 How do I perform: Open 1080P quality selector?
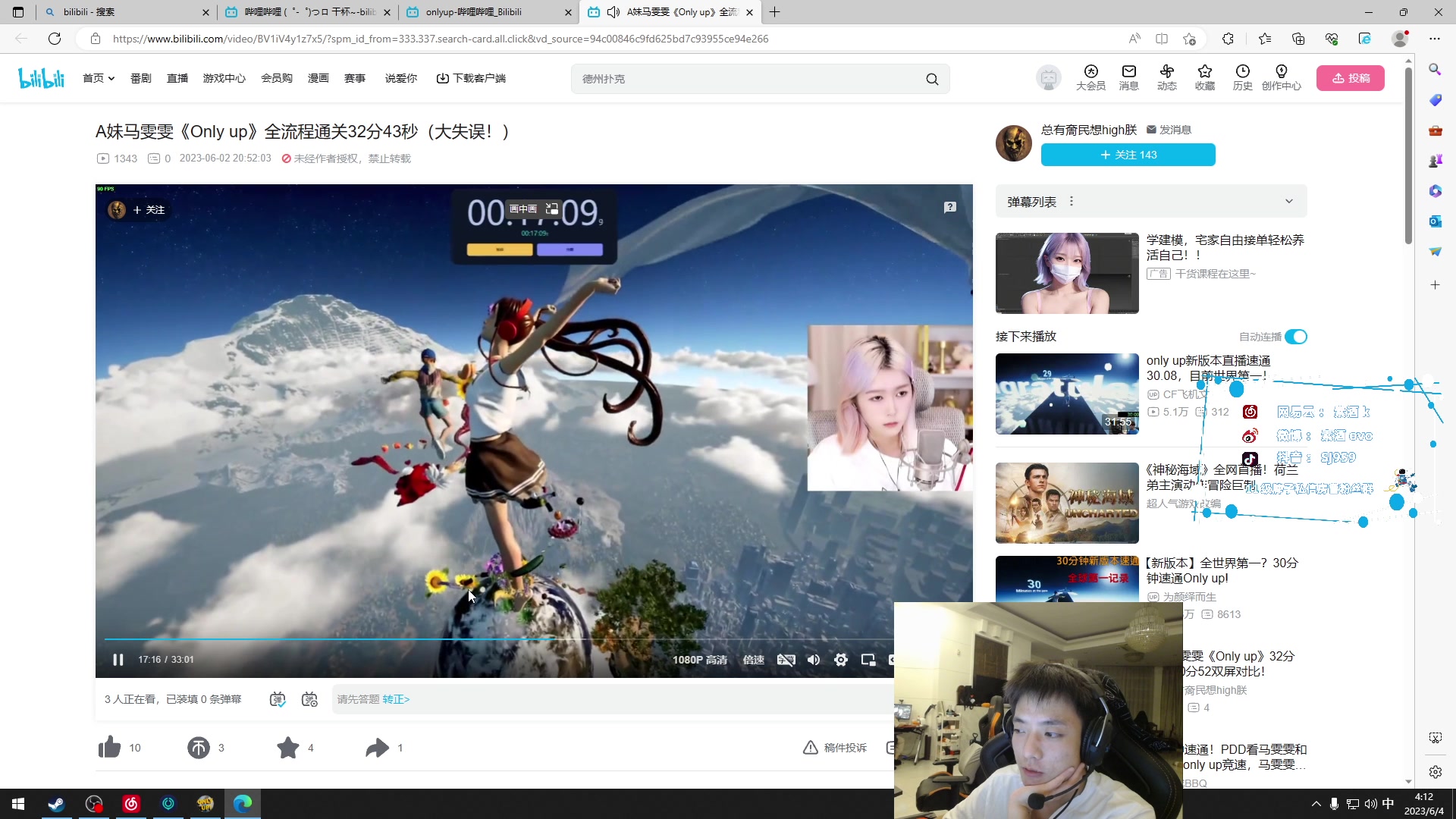(x=700, y=660)
